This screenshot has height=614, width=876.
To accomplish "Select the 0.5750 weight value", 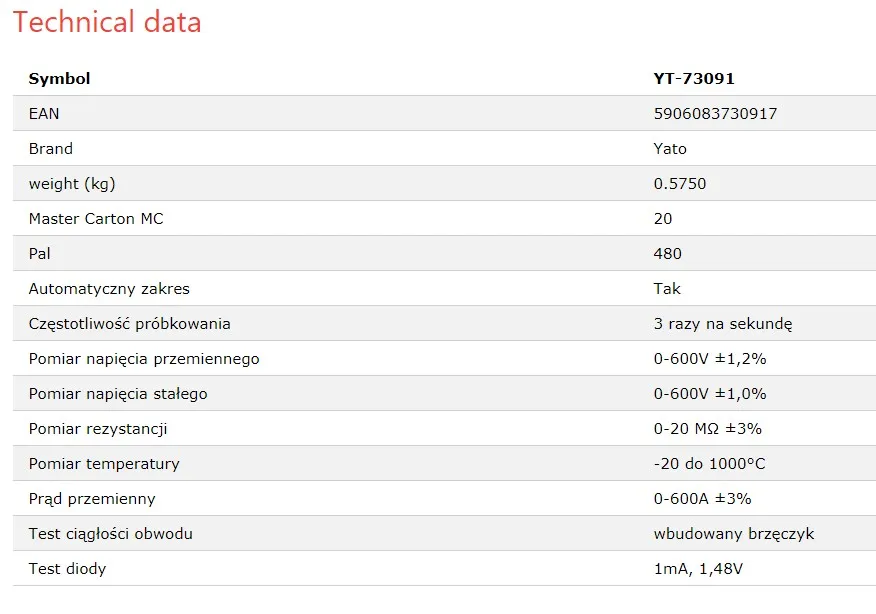I will (x=680, y=184).
